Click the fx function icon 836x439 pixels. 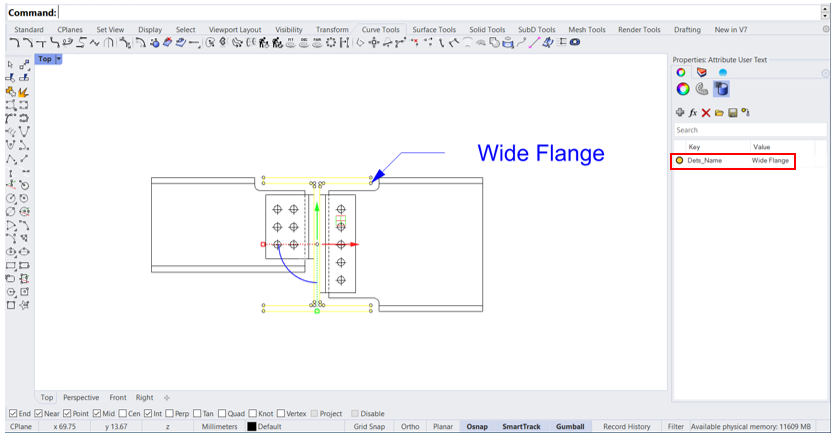tap(693, 113)
